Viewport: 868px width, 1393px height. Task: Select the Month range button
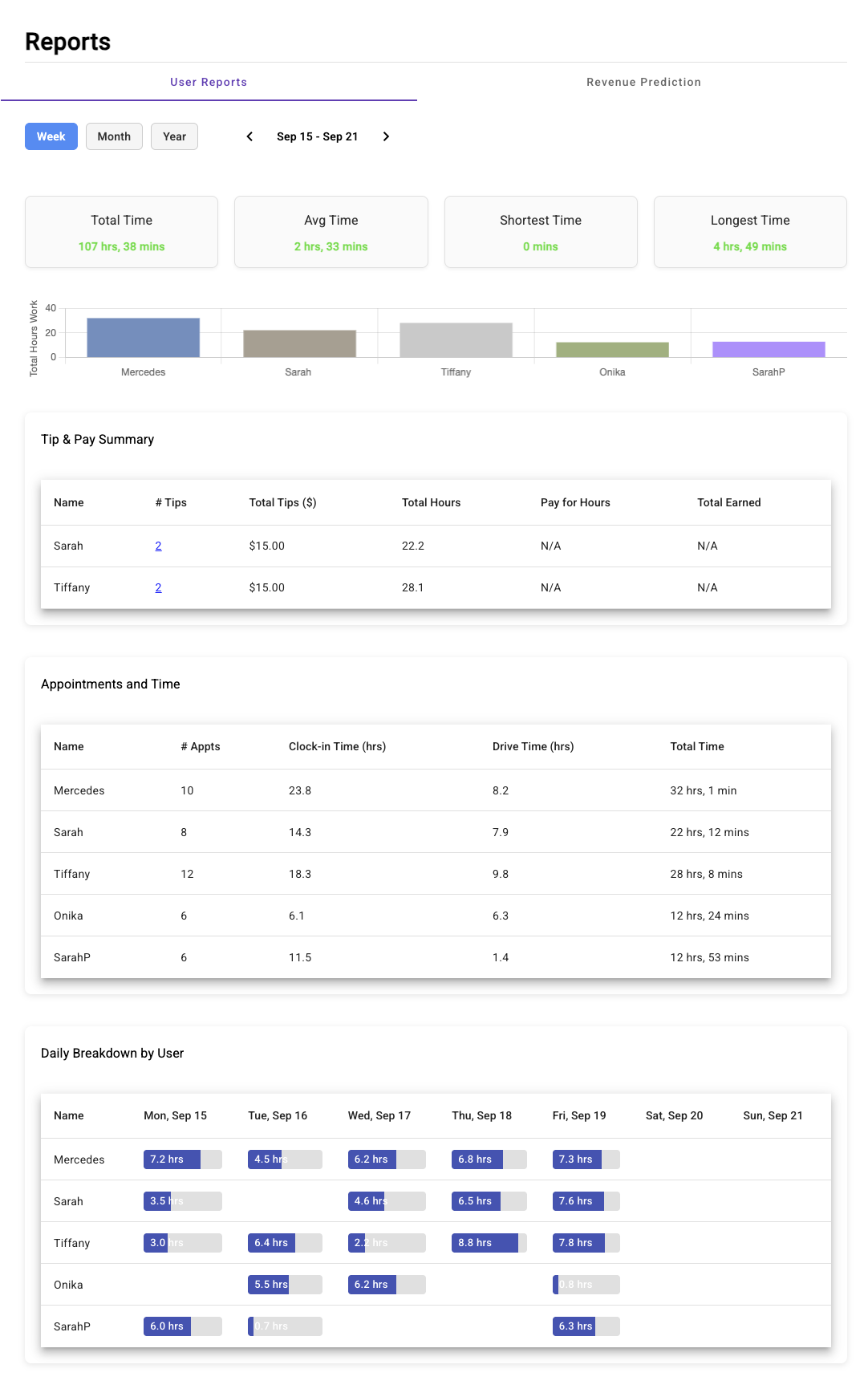tap(114, 136)
